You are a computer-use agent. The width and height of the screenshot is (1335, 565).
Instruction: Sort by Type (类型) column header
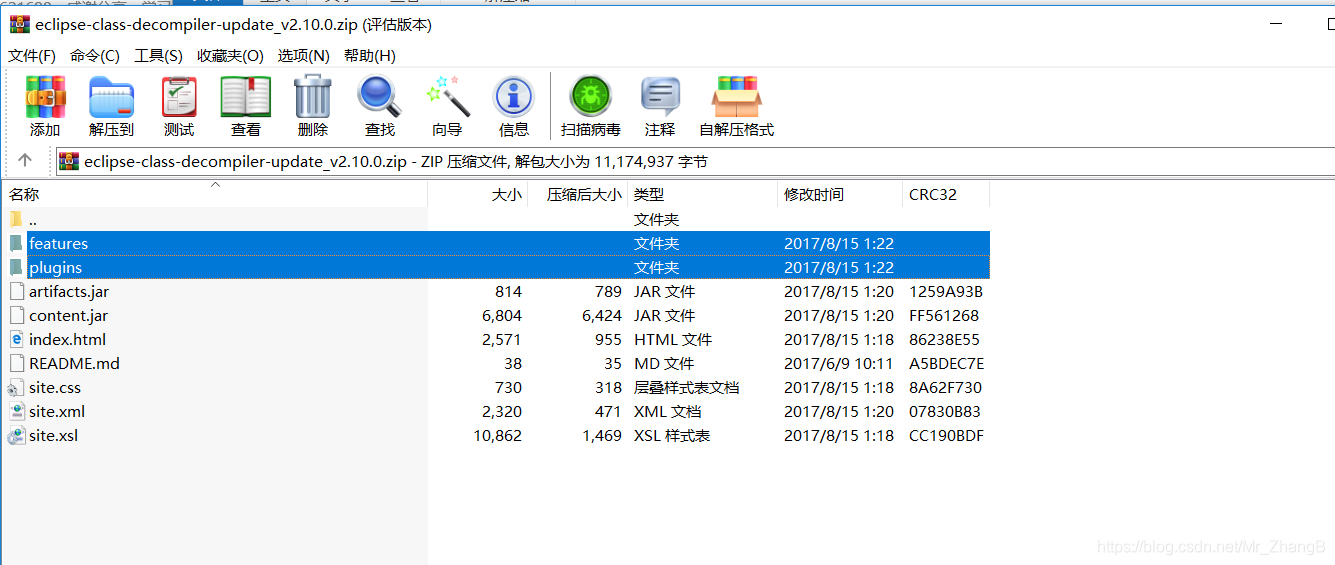702,195
